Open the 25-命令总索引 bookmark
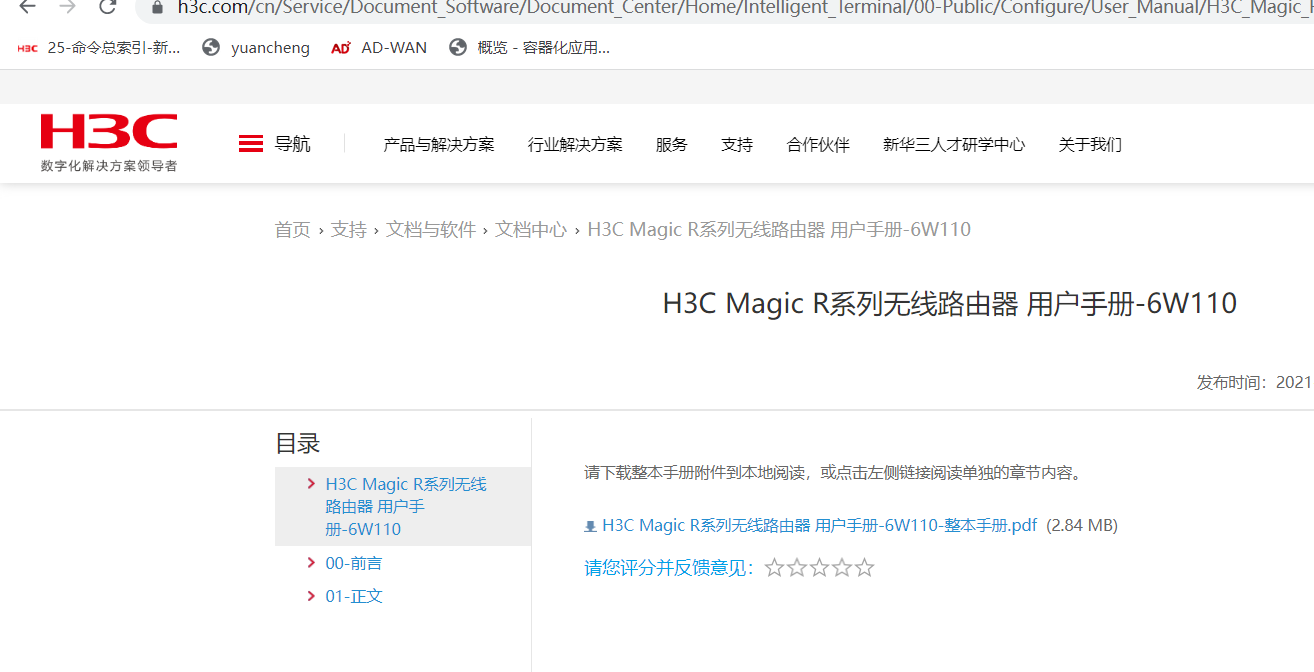The width and height of the screenshot is (1314, 672). click(x=99, y=47)
